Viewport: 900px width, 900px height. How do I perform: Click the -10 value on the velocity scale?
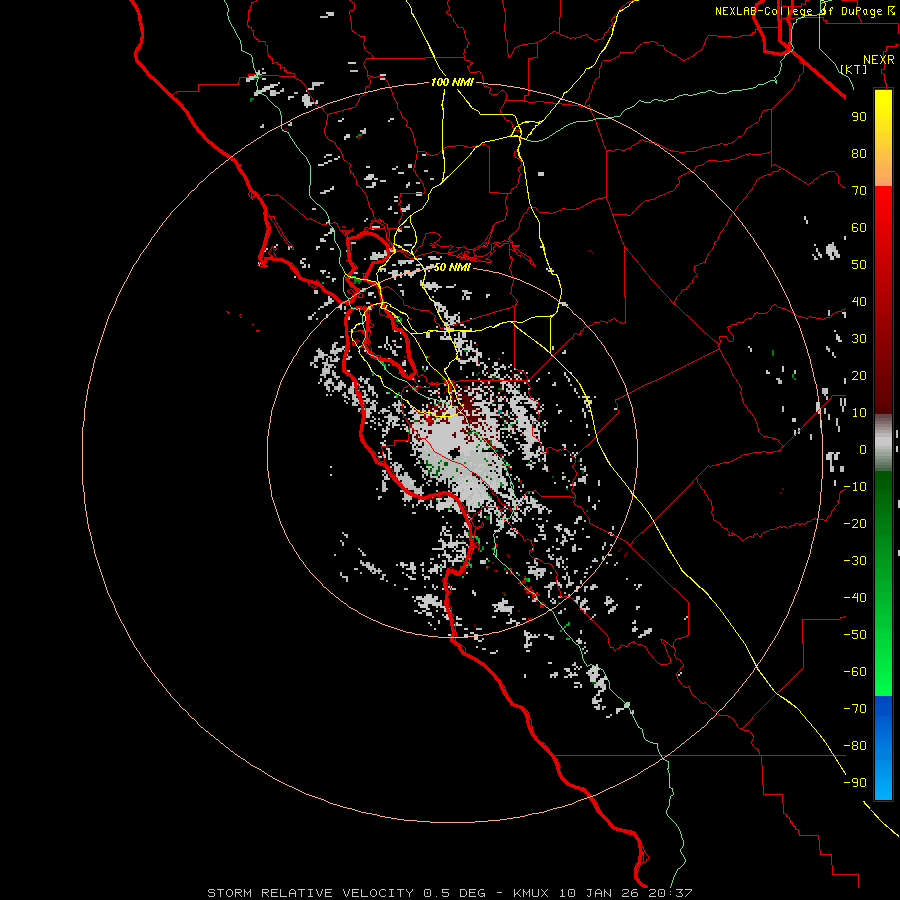[x=855, y=487]
